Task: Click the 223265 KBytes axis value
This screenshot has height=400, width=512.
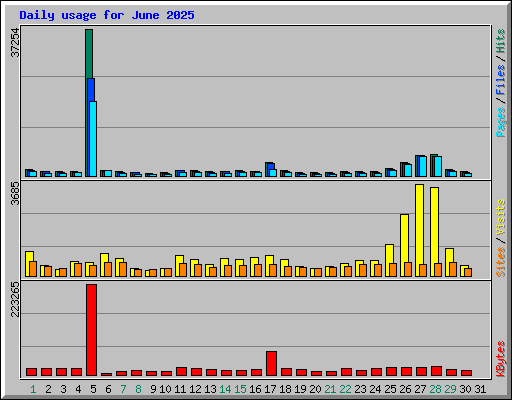Action: pyautogui.click(x=15, y=299)
